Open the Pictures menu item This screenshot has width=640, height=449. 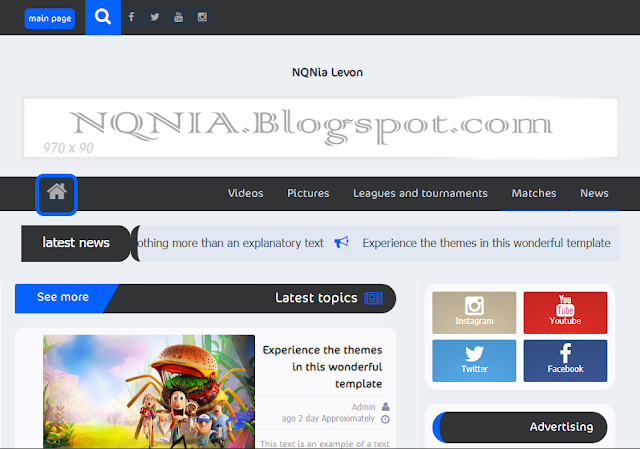pos(308,193)
